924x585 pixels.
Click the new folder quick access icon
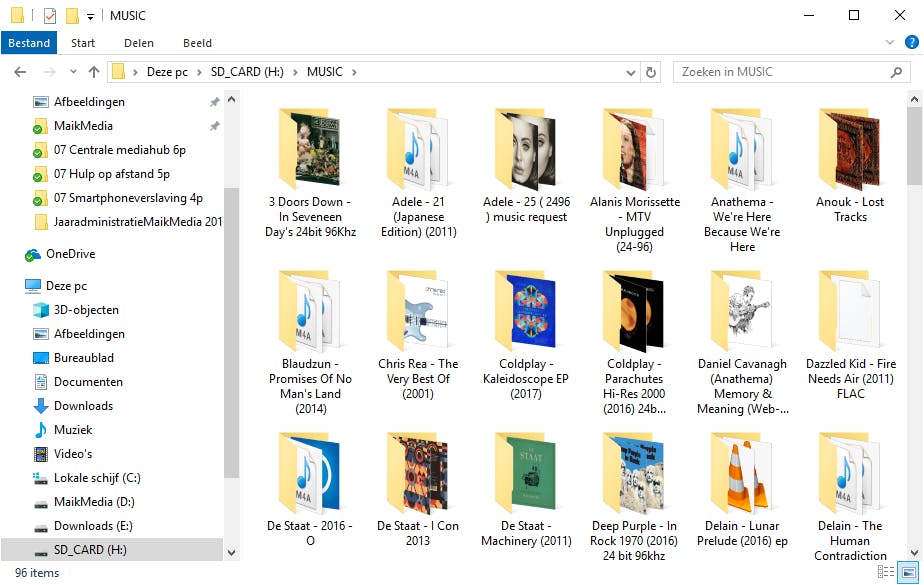point(72,15)
